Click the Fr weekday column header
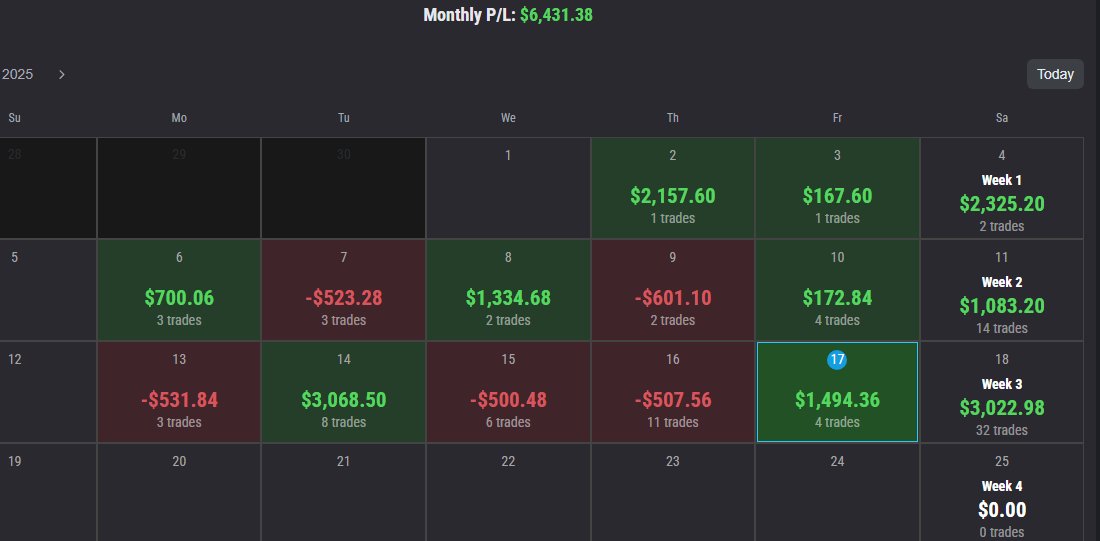Viewport: 1100px width, 541px height. [837, 118]
